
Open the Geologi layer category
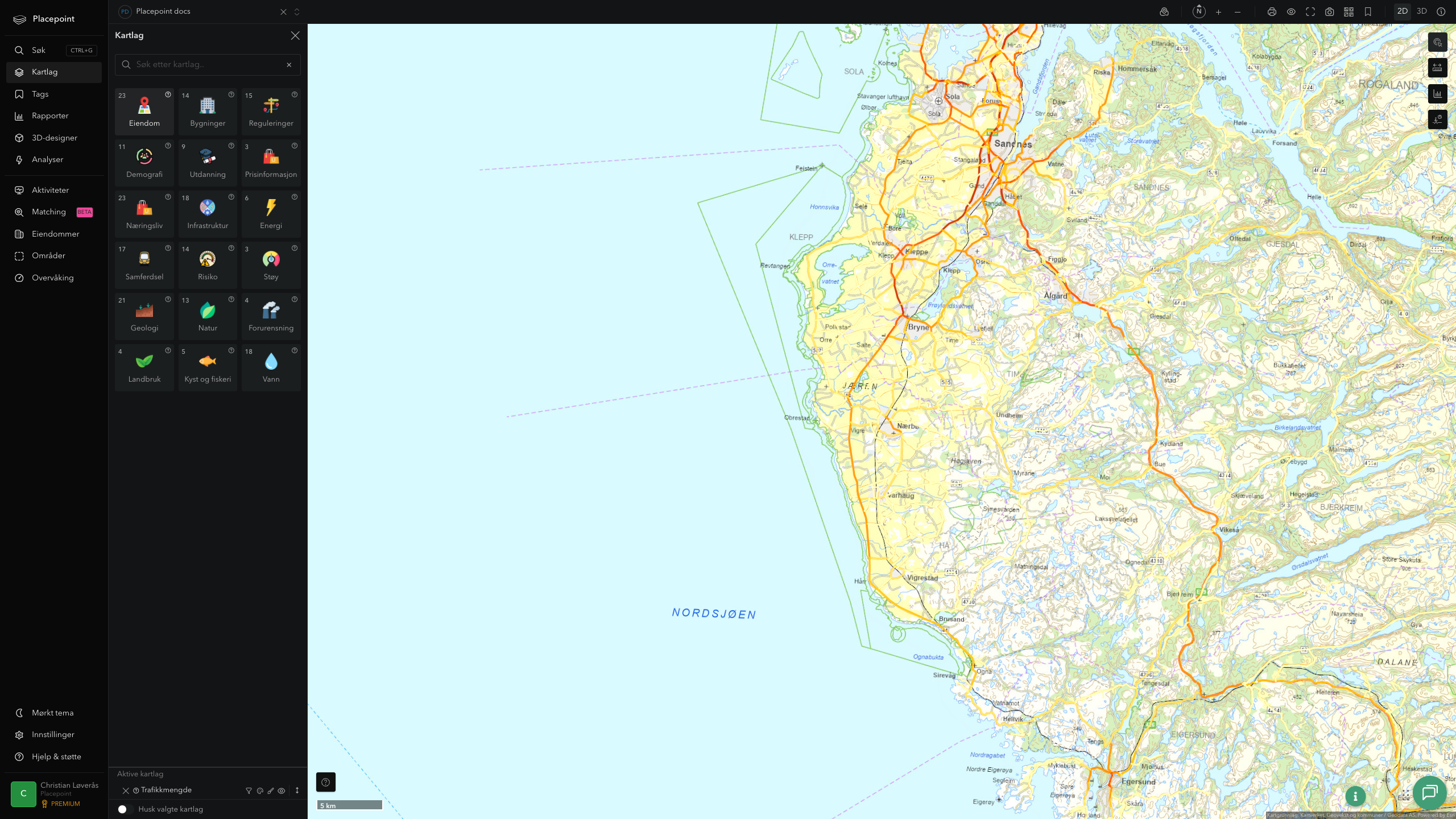pos(144,316)
